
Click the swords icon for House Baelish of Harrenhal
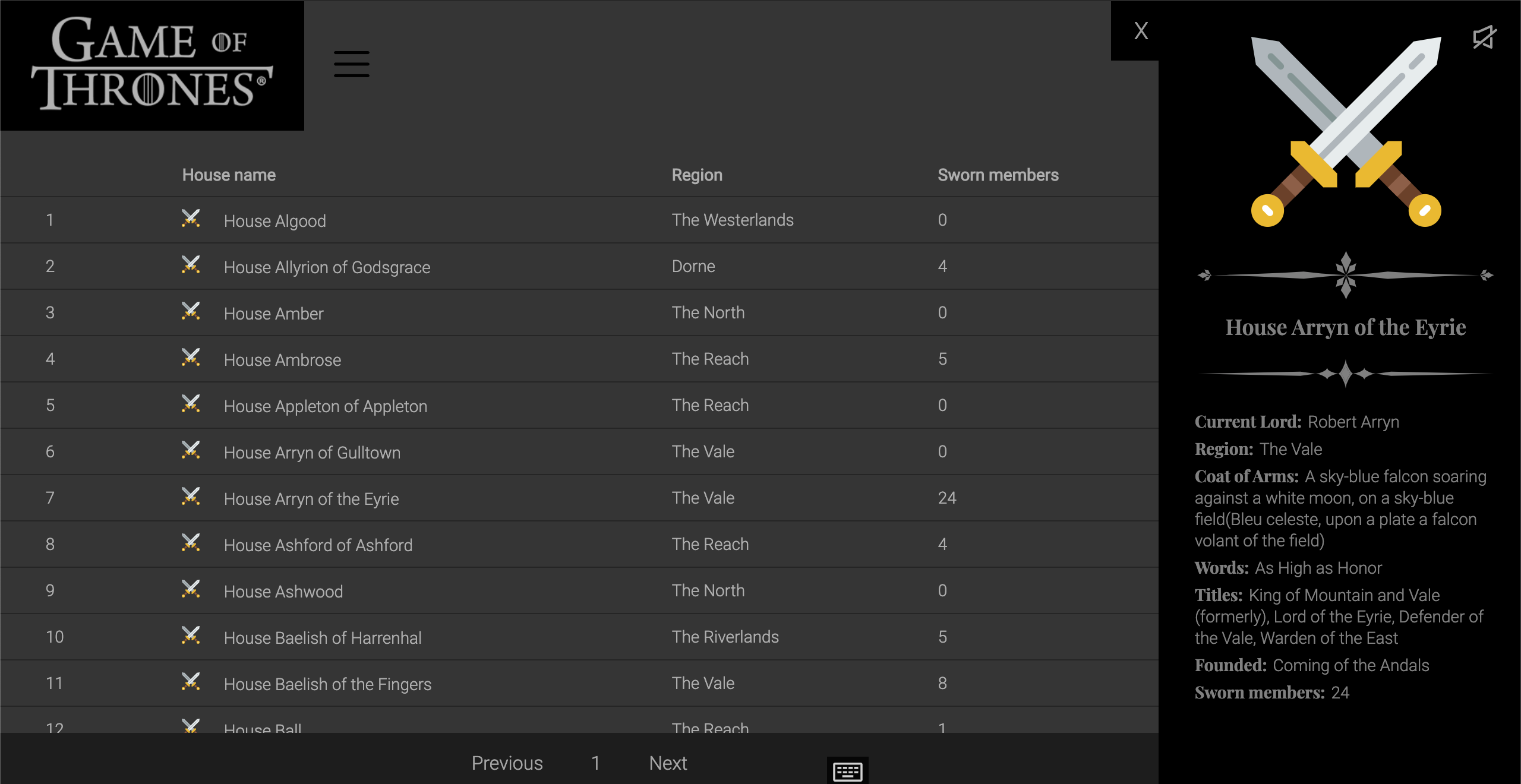(191, 636)
